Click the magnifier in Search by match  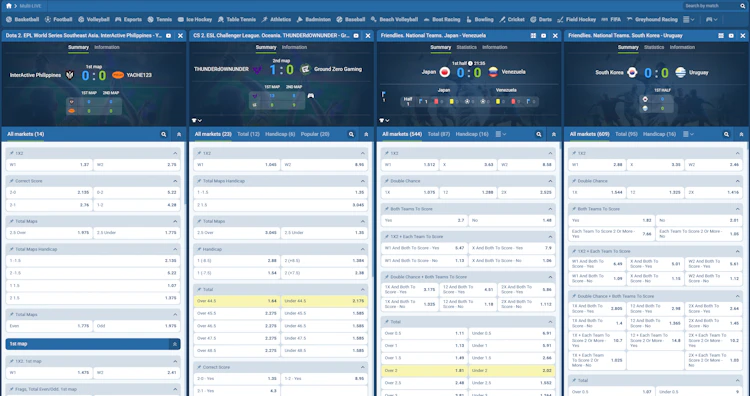point(743,6)
